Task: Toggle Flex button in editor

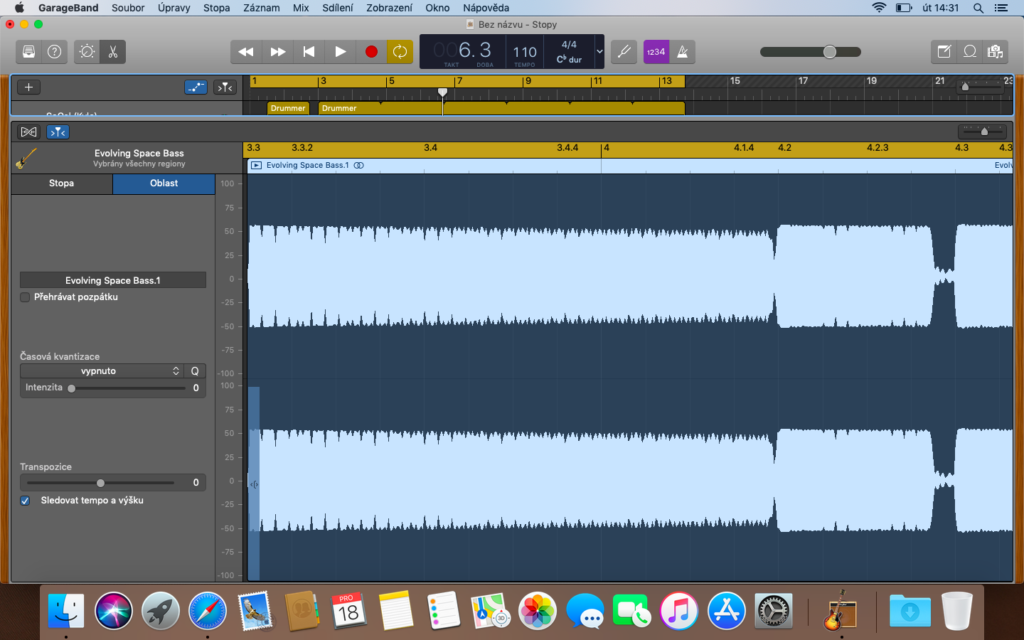Action: [x=29, y=132]
